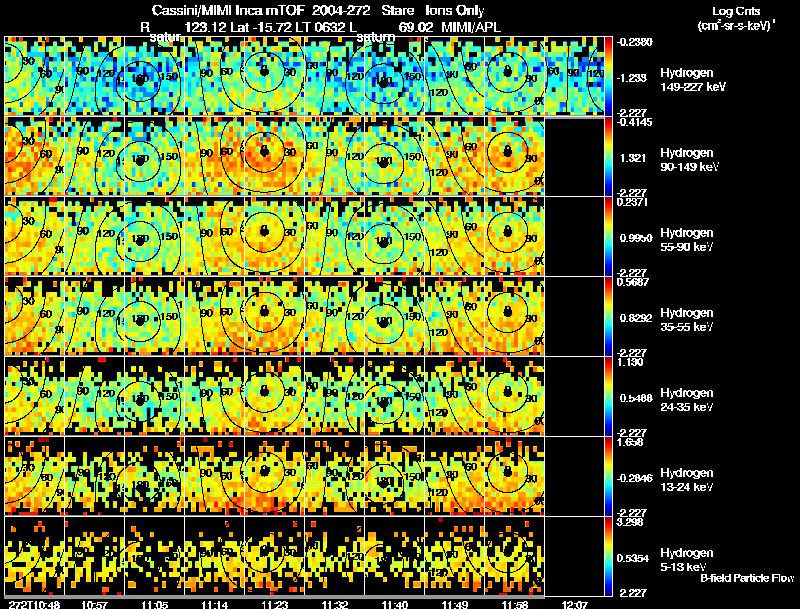Click the 'LT 0632' value in the header
Viewport: 800px width, 609px height.
click(x=319, y=27)
